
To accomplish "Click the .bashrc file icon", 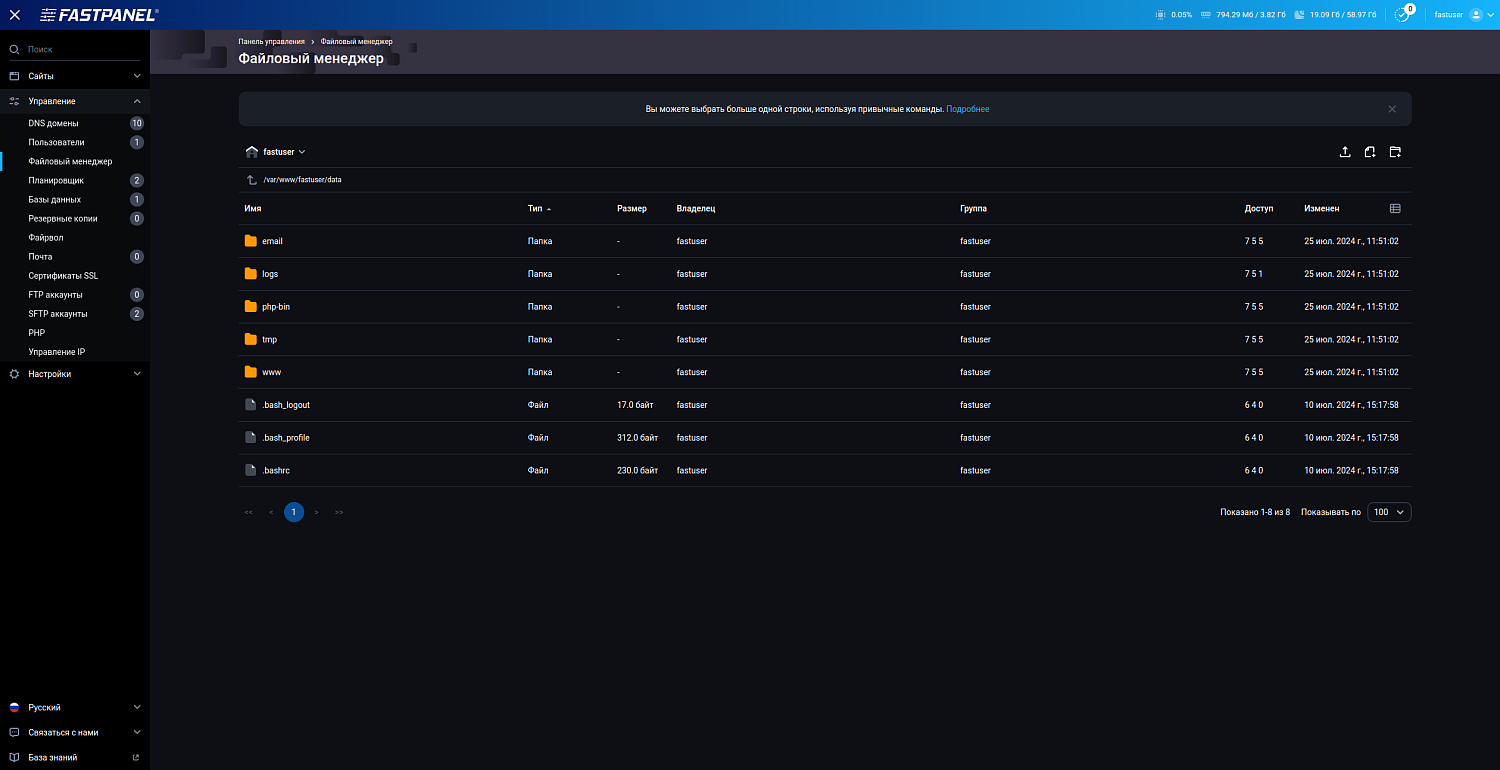I will [x=251, y=470].
